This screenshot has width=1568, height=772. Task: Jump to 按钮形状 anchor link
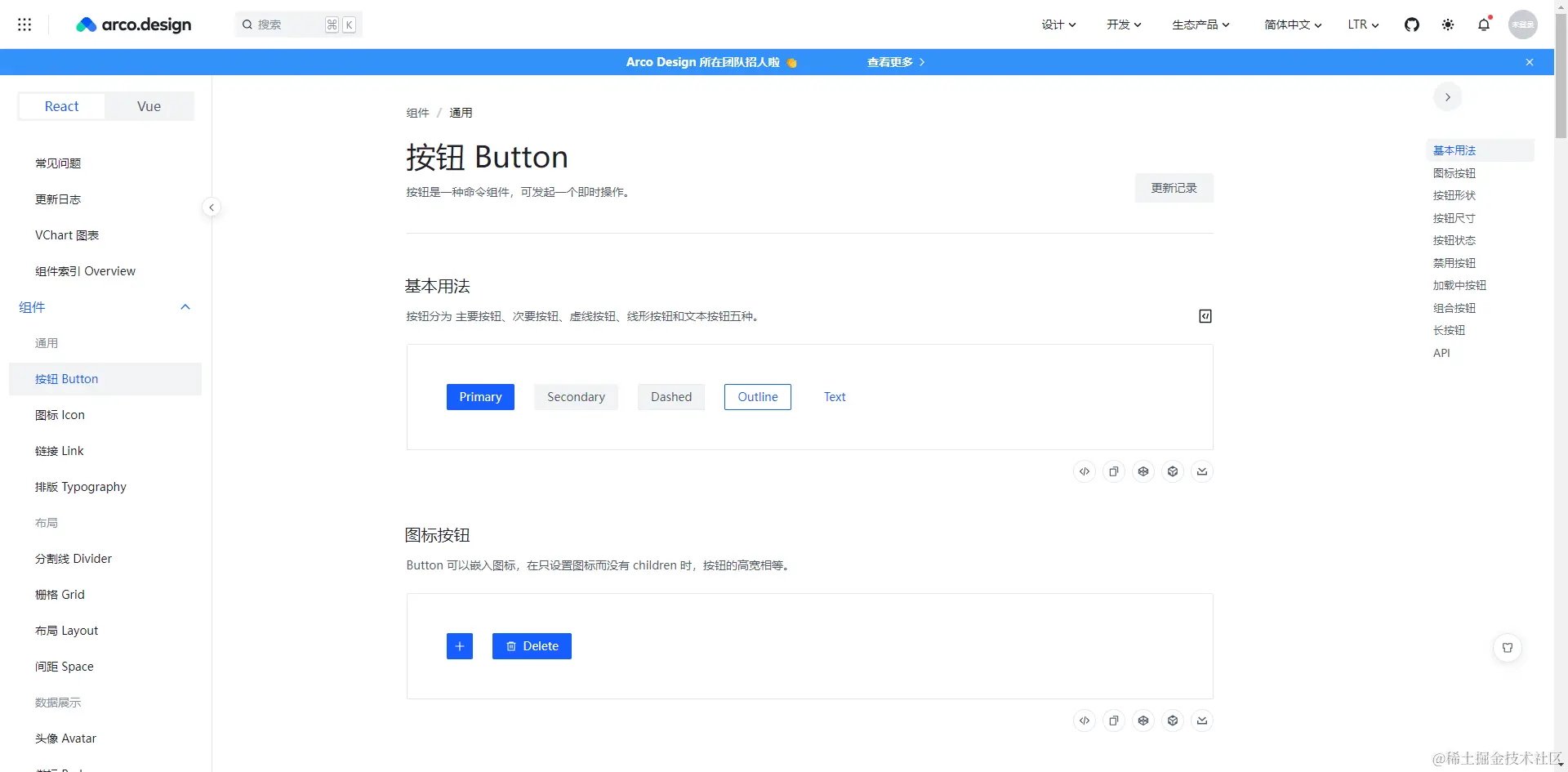point(1454,195)
